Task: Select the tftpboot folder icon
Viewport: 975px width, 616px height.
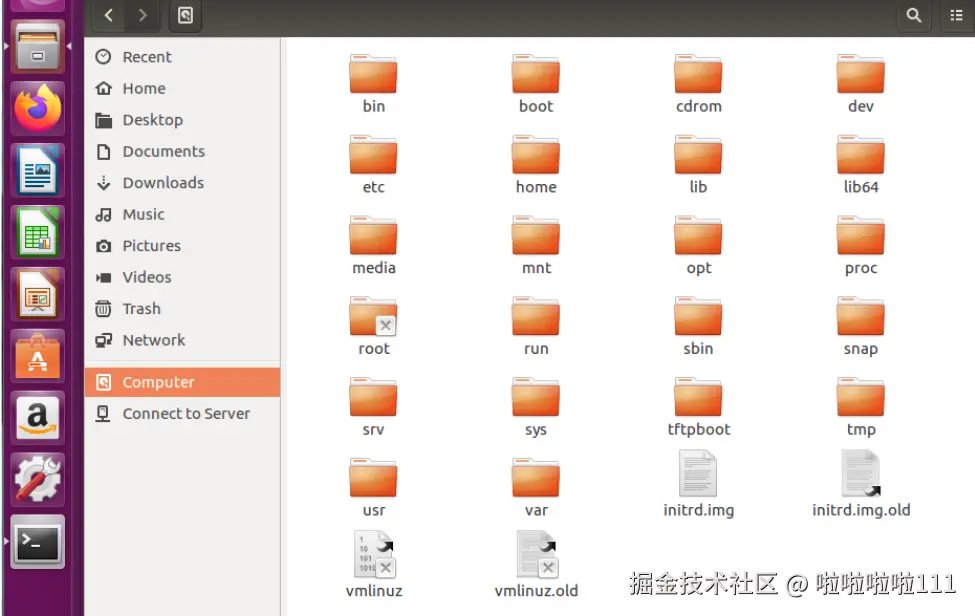Action: click(698, 397)
